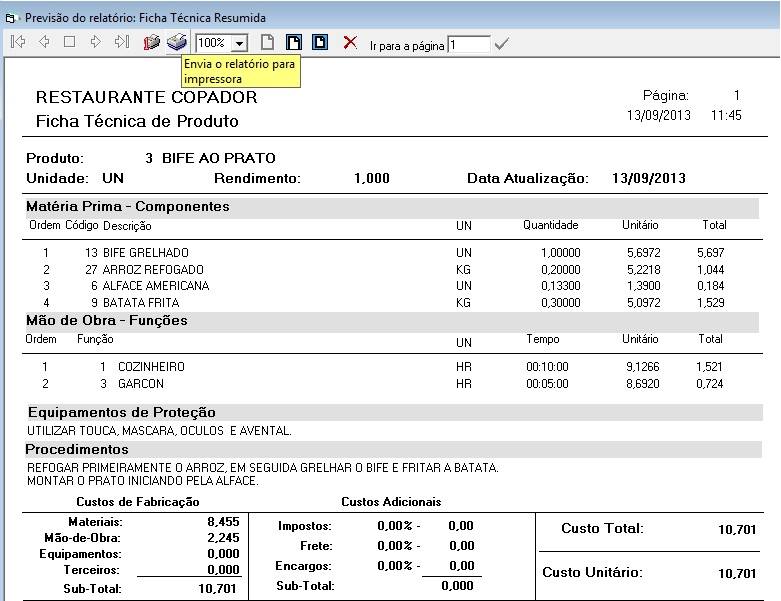Screen dimensions: 781x601
Task: Open the 100% zoom dropdown
Action: coord(240,43)
